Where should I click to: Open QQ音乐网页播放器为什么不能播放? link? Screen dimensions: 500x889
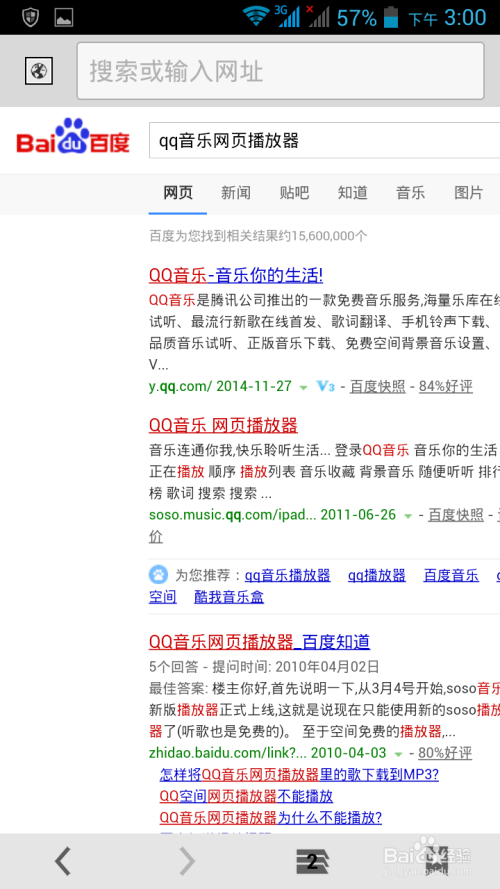point(271,818)
